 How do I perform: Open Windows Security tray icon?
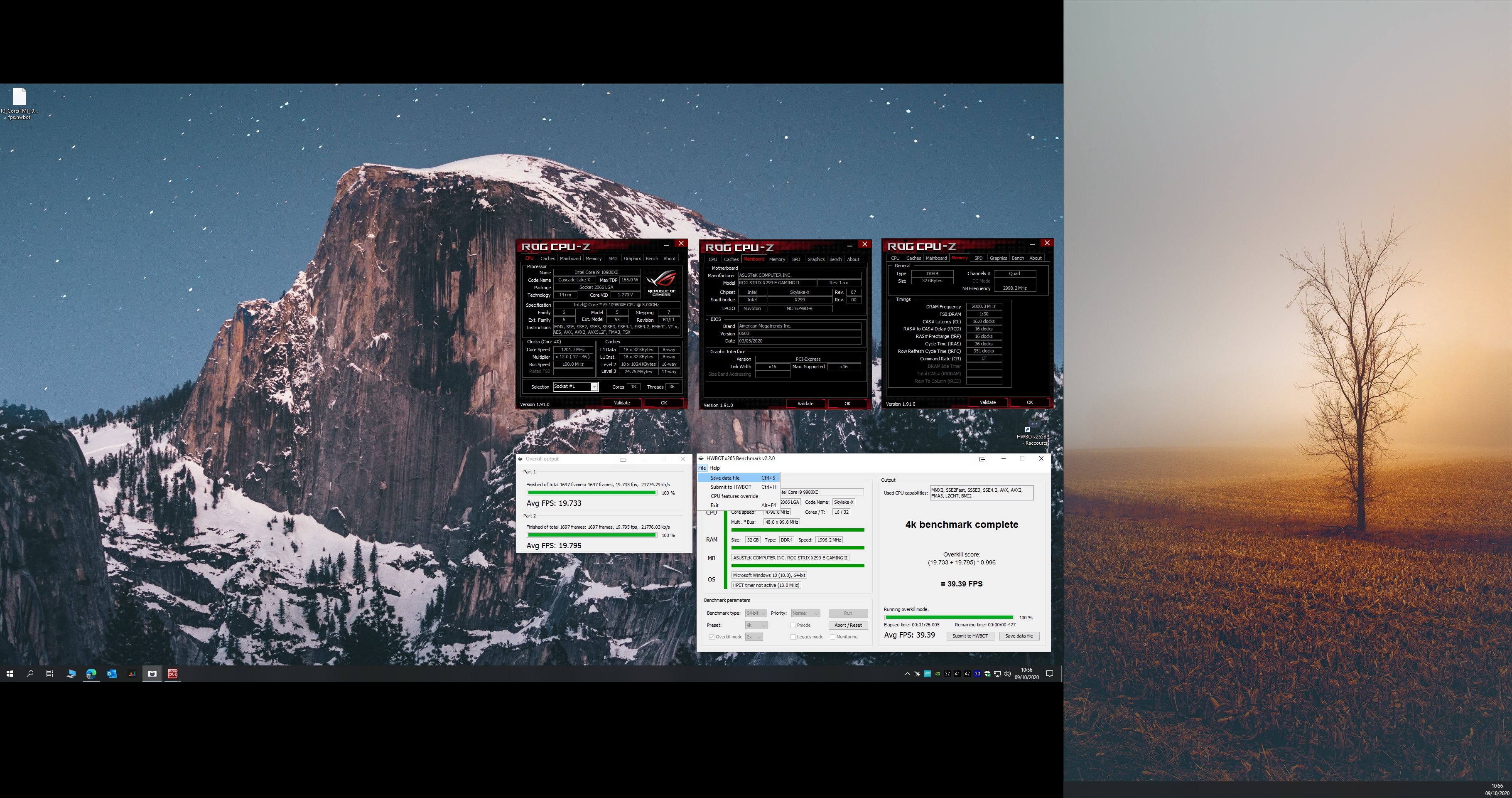coord(987,673)
